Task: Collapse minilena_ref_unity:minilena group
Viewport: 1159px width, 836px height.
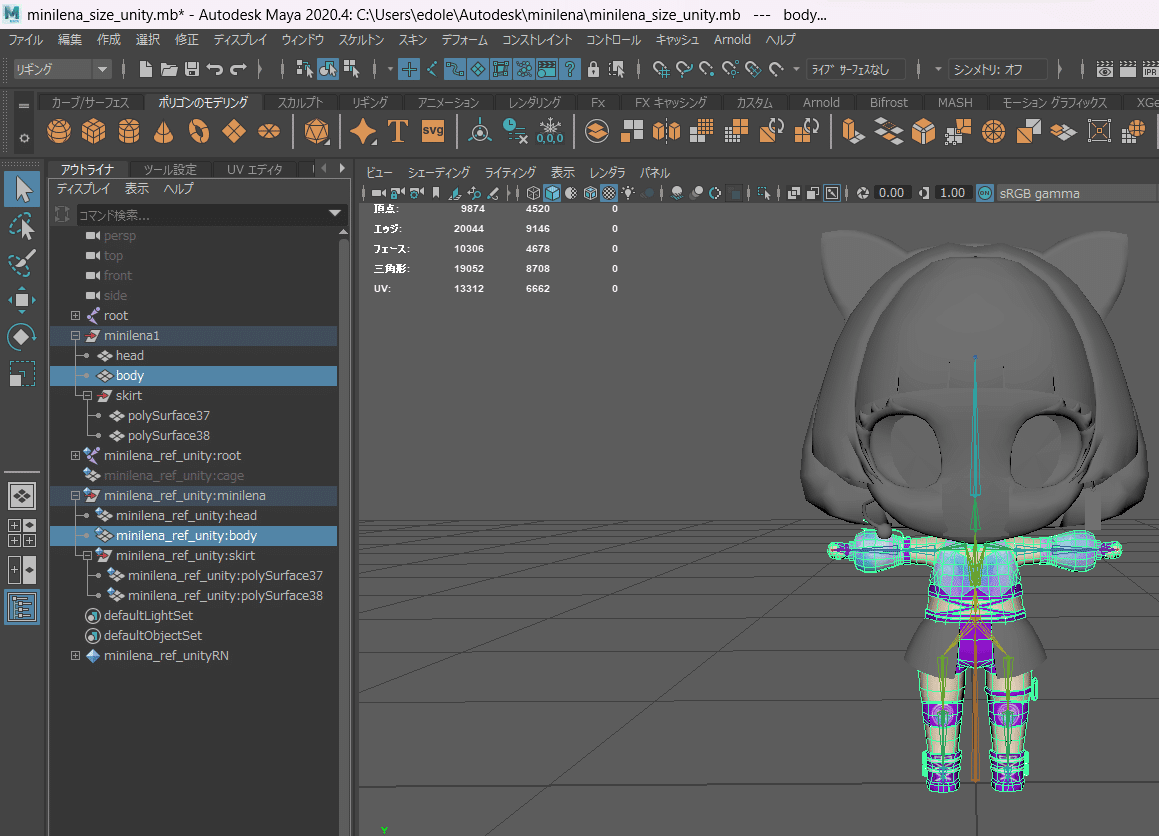Action: tap(75, 495)
